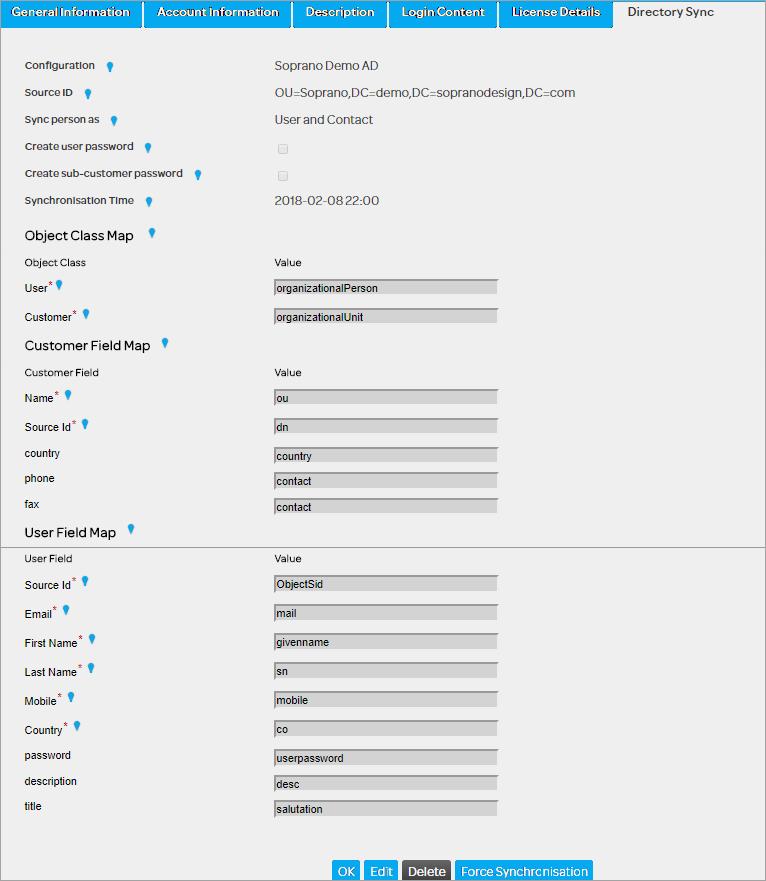The height and width of the screenshot is (881, 766).
Task: Click the info pin beside Synchronisation Time
Action: pos(149,202)
